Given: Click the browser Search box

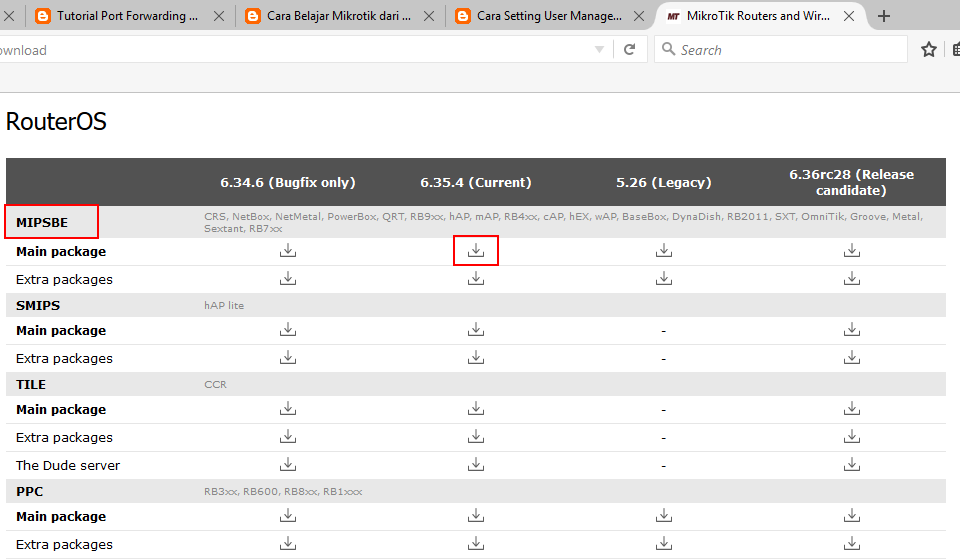Looking at the screenshot, I should pos(781,50).
